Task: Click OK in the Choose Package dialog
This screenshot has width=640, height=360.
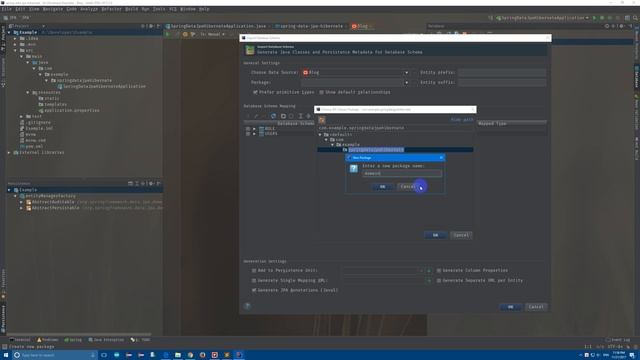Action: (435, 235)
